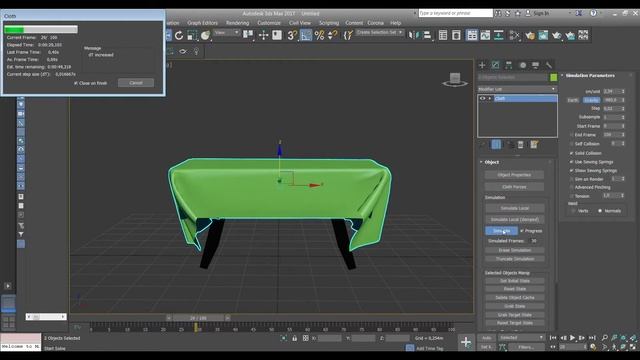Click the Edit Named Selection Sets icon
This screenshot has width=640, height=360.
(348, 36)
